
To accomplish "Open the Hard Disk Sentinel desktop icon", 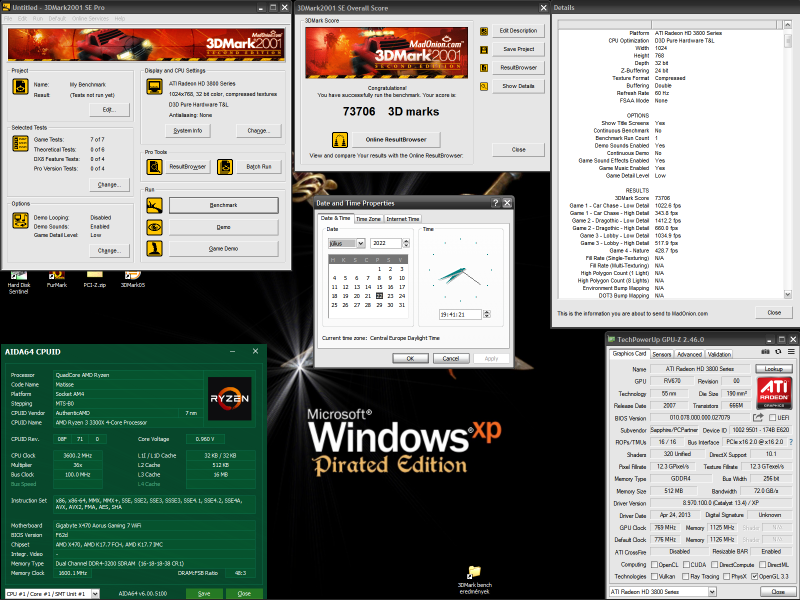I will pyautogui.click(x=19, y=282).
